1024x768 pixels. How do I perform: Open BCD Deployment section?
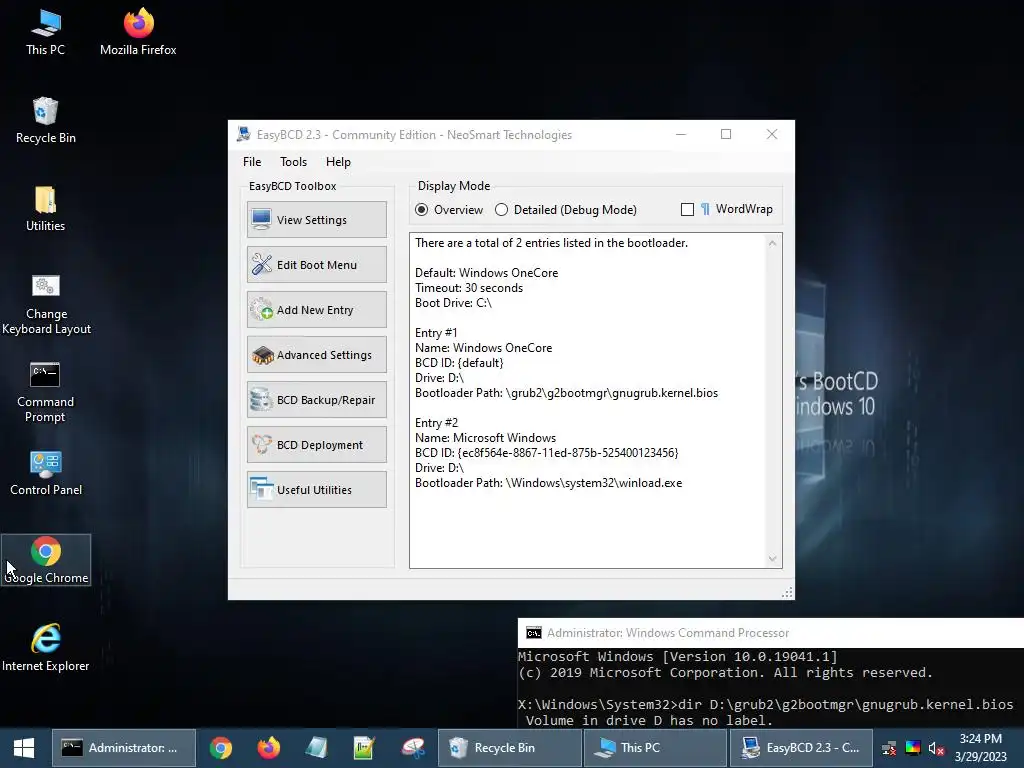click(x=317, y=445)
